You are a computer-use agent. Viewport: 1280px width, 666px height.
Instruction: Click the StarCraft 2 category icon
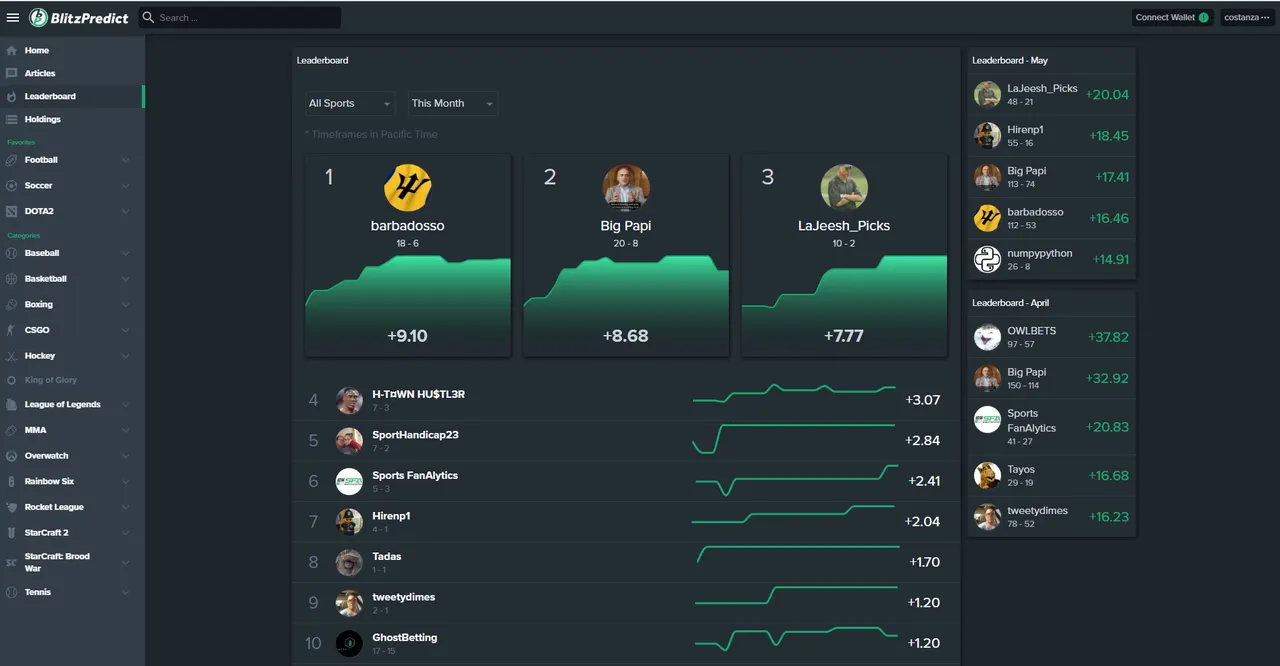coord(11,533)
